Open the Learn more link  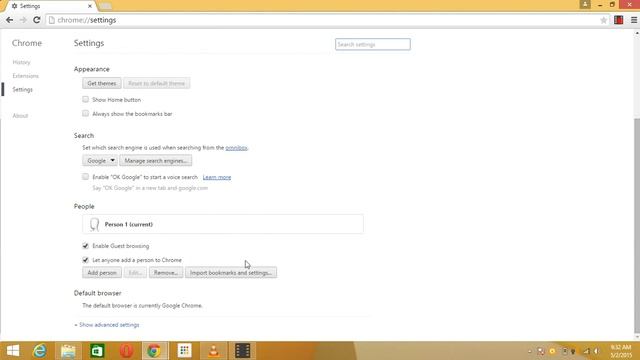click(x=217, y=177)
